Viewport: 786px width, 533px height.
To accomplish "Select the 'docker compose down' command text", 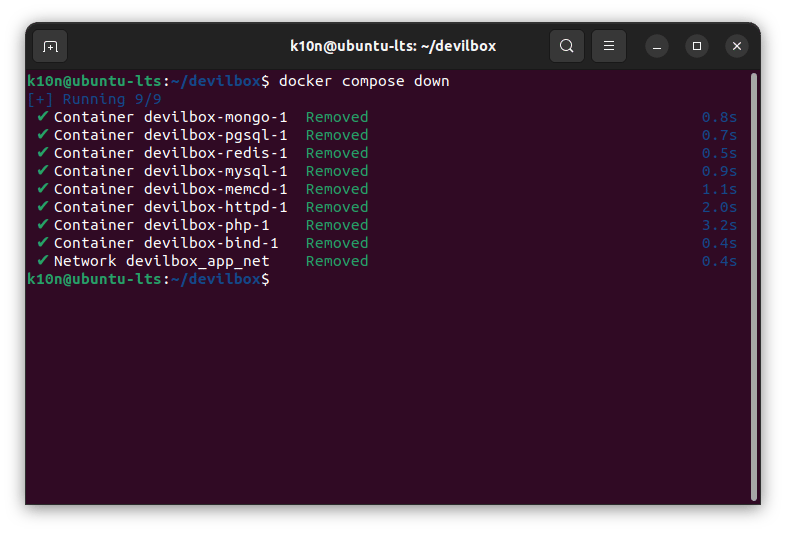I will point(364,81).
